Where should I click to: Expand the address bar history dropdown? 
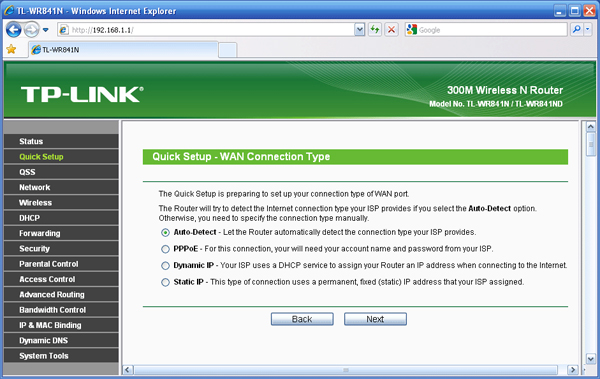(x=359, y=29)
